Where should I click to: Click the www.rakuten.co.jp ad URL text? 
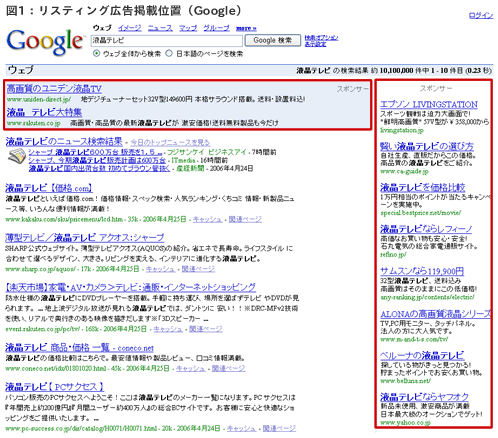click(x=33, y=123)
